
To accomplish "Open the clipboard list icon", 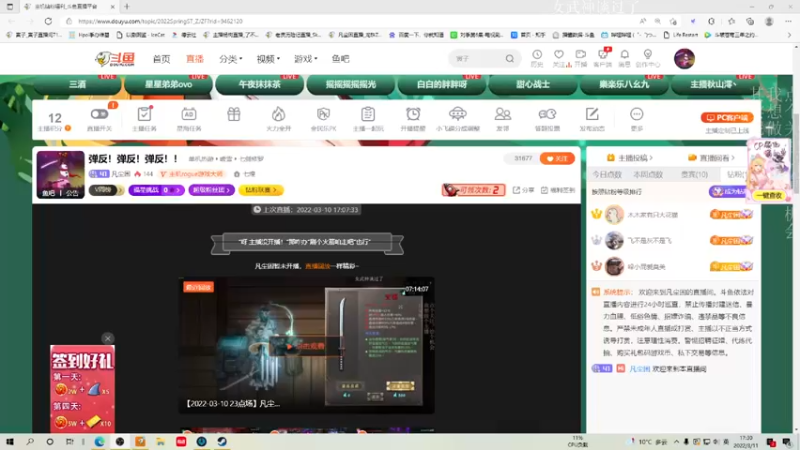I will 368,114.
